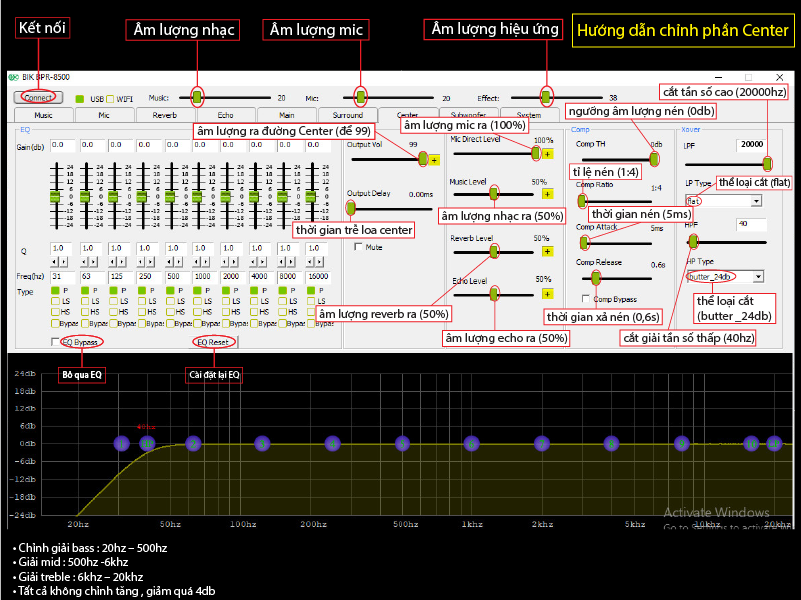Open the LP Type dropdown showing flat
Screen dimensions: 801x600
756,201
